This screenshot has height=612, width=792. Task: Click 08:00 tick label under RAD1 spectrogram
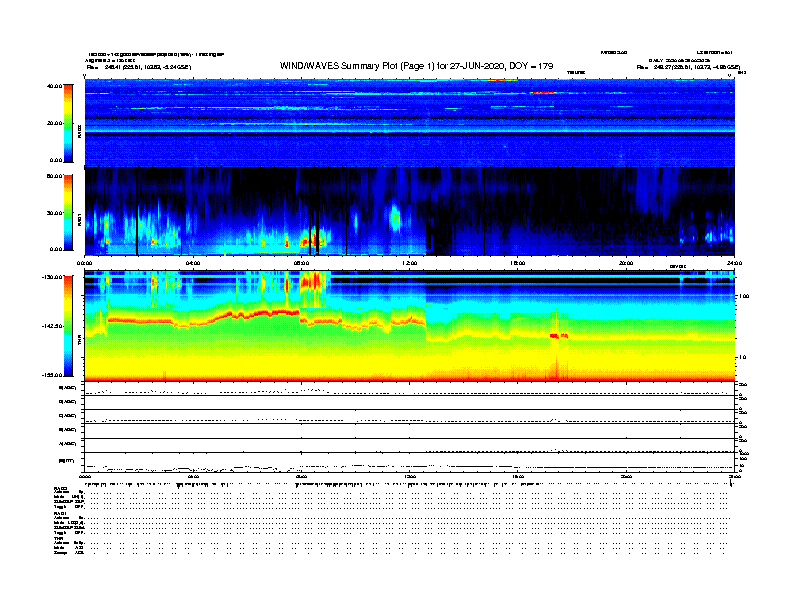[x=301, y=263]
